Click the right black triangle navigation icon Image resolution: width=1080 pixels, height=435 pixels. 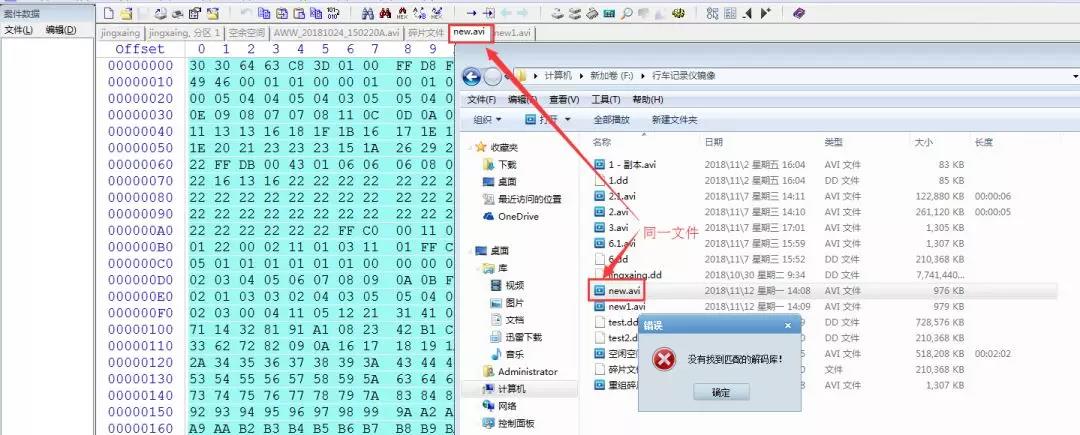pos(765,13)
